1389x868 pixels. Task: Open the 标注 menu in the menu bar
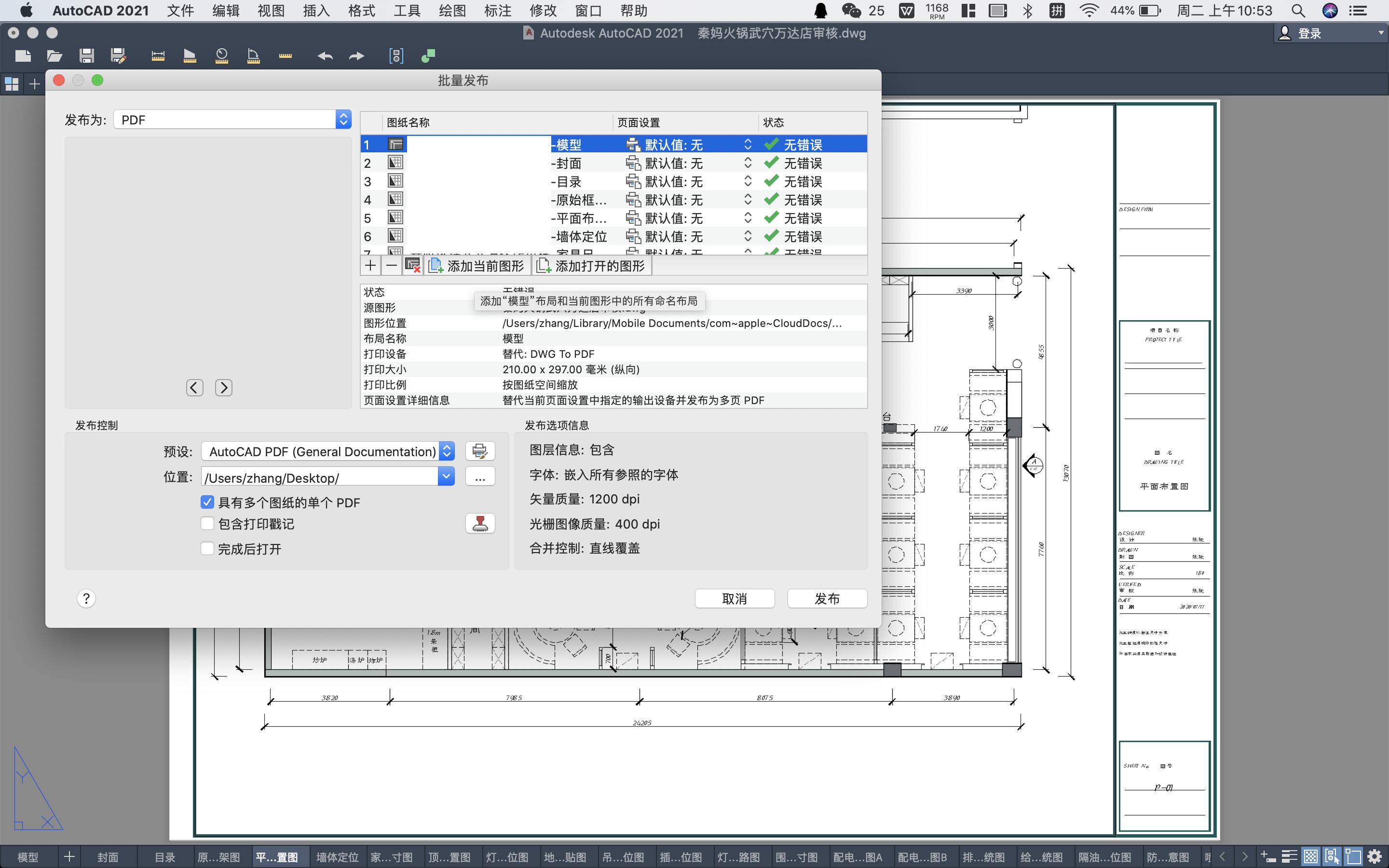pyautogui.click(x=497, y=10)
